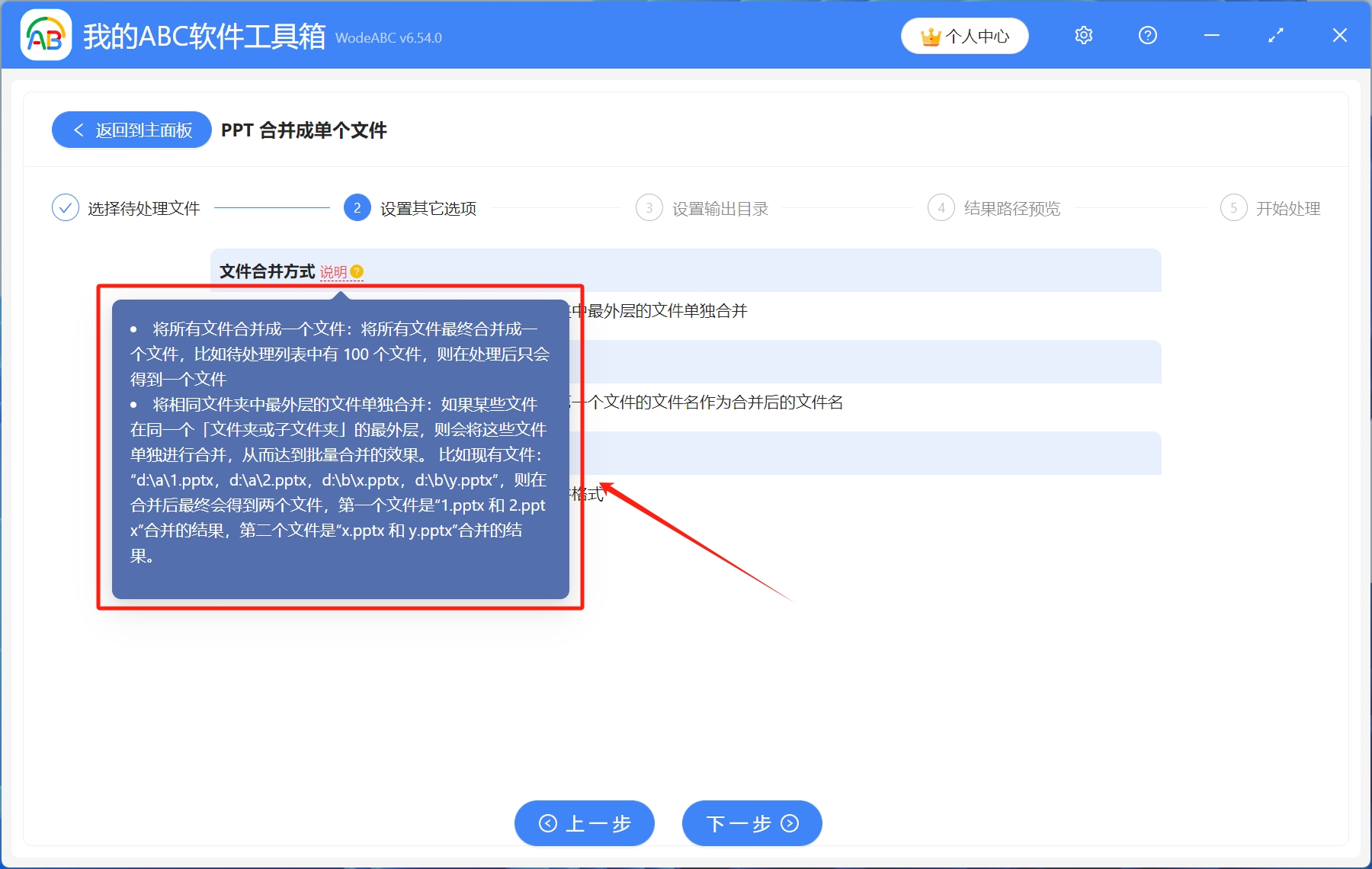1372x869 pixels.
Task: Open the circled question-mark help icon
Action: tap(1147, 35)
